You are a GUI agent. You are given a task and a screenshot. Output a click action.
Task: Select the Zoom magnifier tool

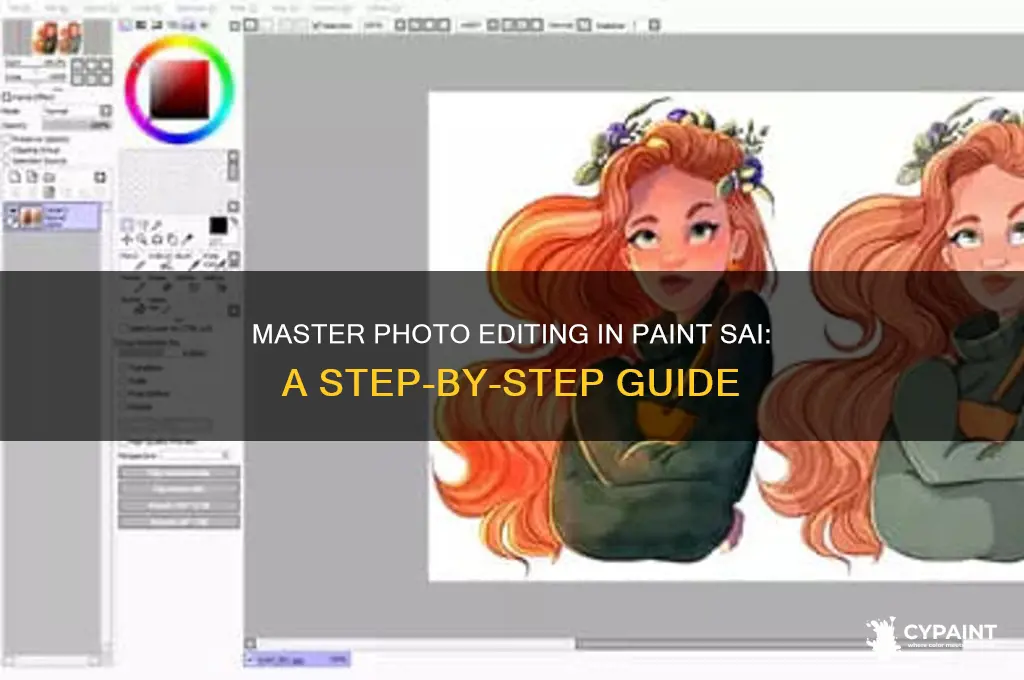pyautogui.click(x=142, y=240)
